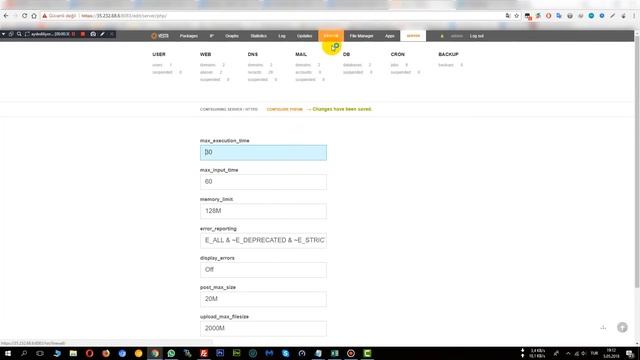Go to the Graphs page
This screenshot has height=360, width=640.
(232, 36)
